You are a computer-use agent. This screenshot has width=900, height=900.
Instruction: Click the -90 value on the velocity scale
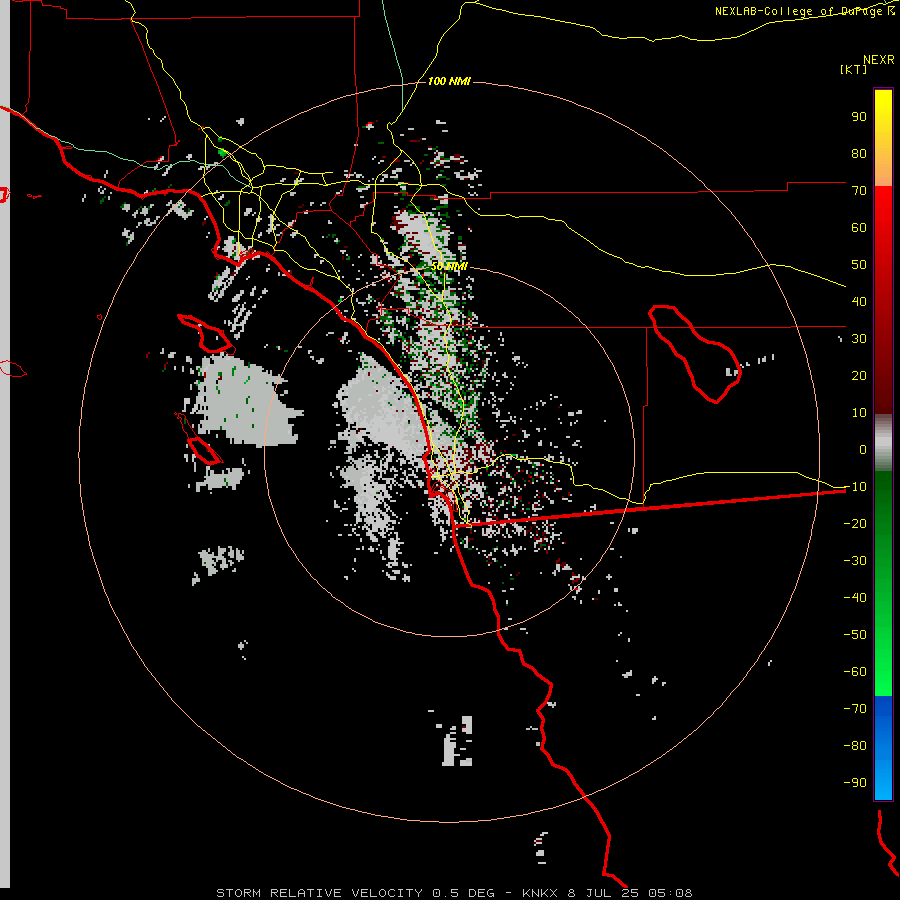point(855,783)
